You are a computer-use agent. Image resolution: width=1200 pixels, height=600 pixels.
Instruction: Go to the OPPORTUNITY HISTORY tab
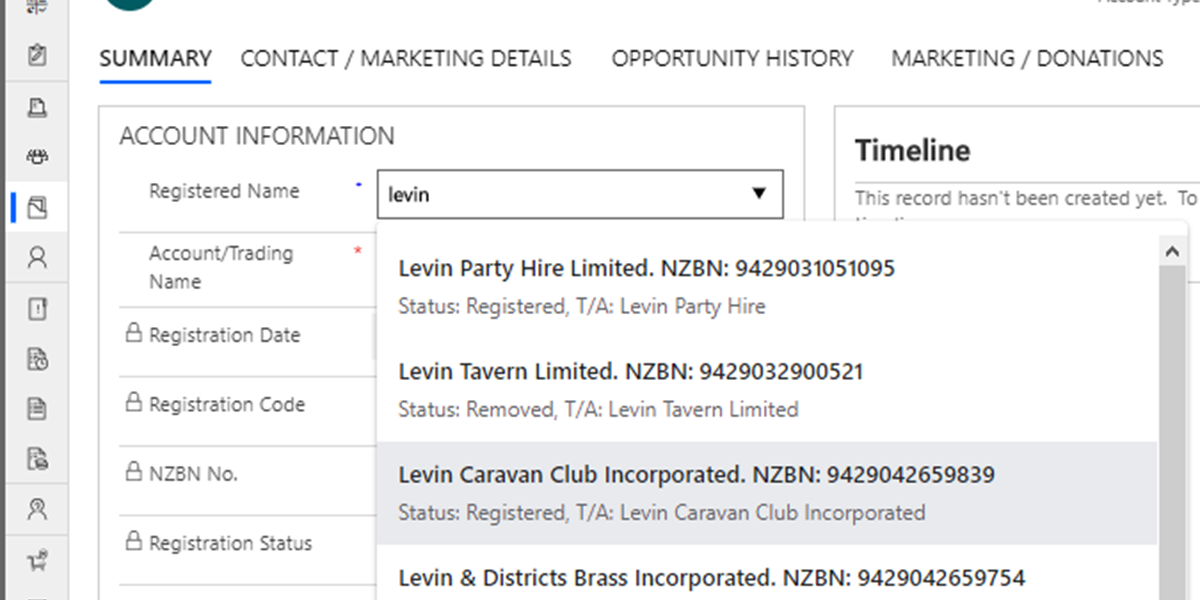point(732,58)
